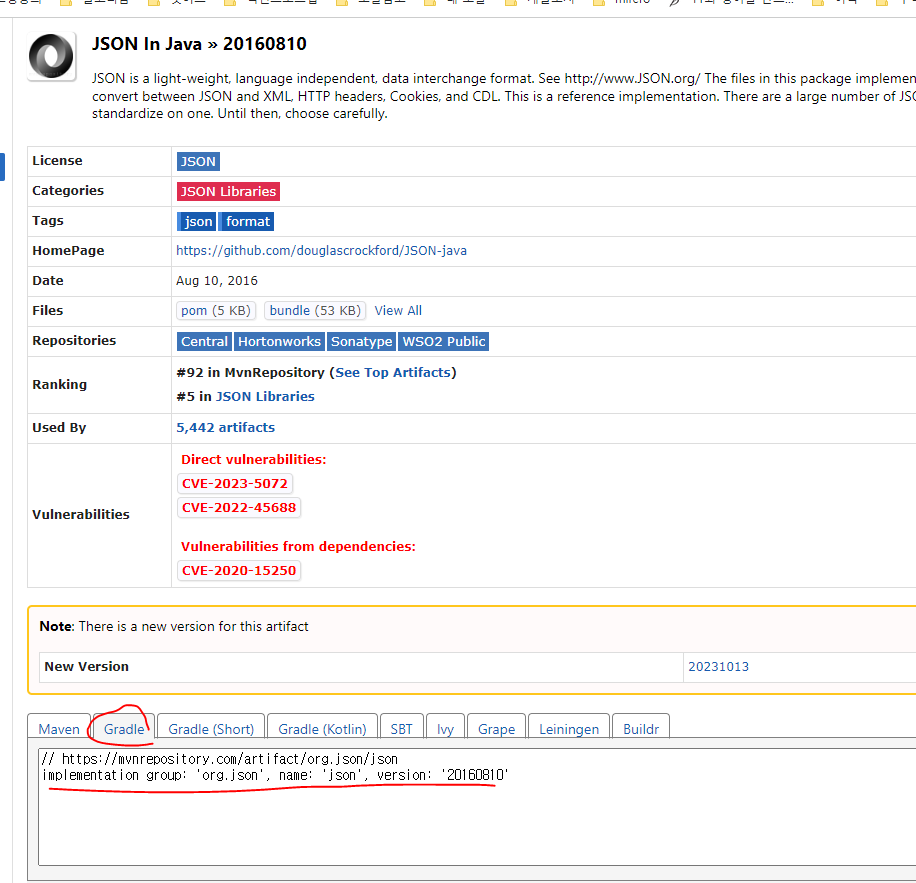The height and width of the screenshot is (883, 916).
Task: Click Vulnerabilities from dependencies heading
Action: coord(298,547)
